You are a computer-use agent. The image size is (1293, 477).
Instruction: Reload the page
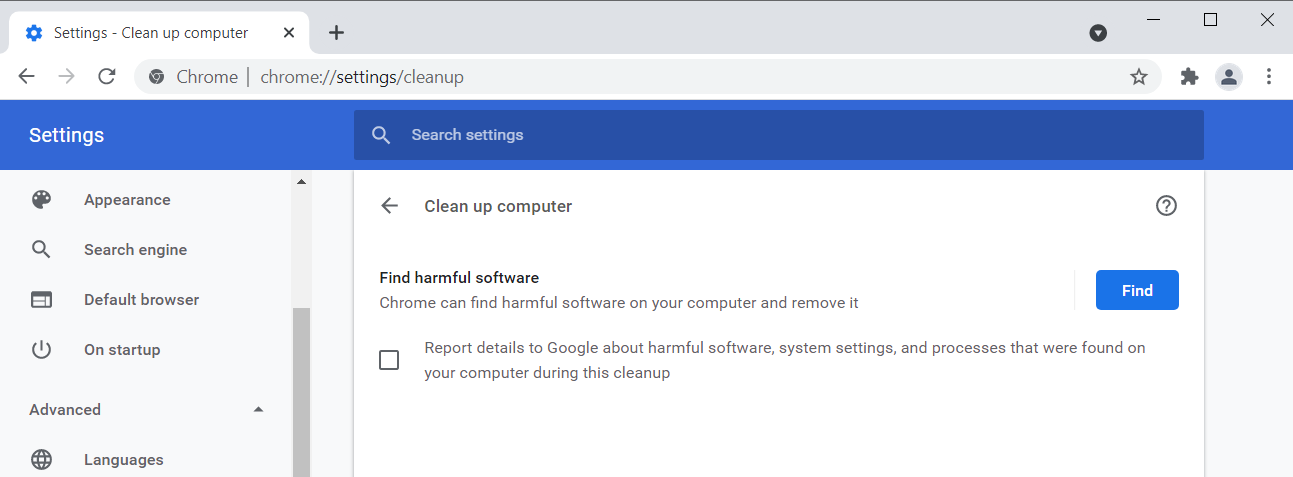click(x=107, y=77)
